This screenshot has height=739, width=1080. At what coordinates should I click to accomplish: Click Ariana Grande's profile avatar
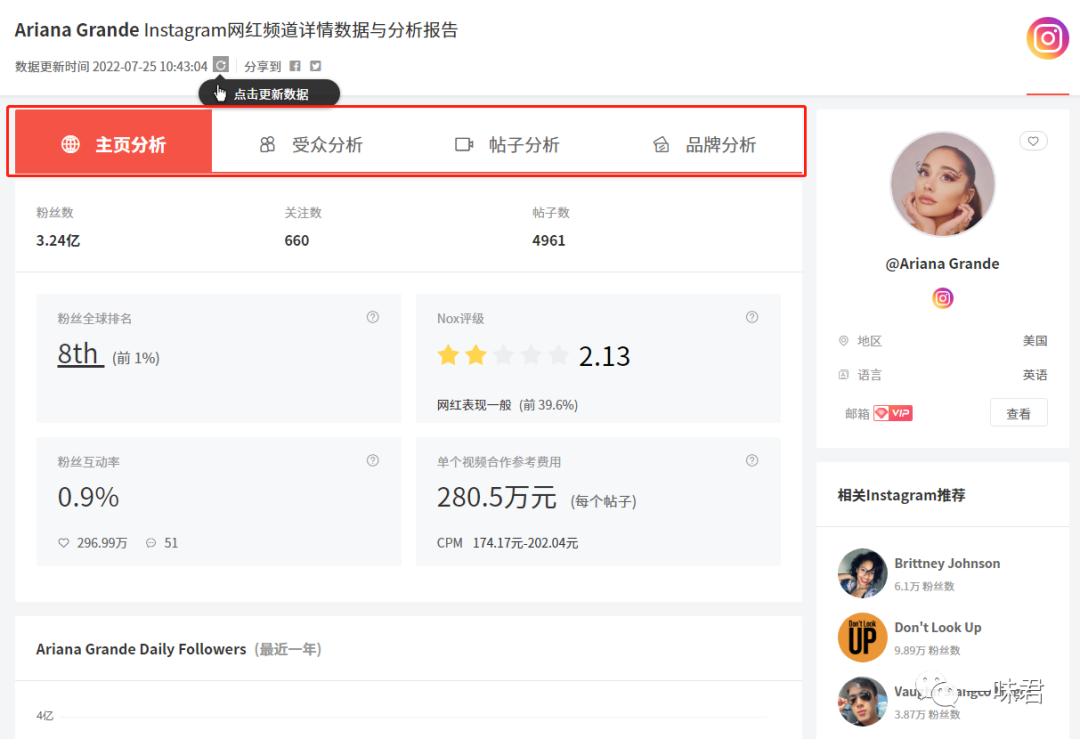(942, 184)
